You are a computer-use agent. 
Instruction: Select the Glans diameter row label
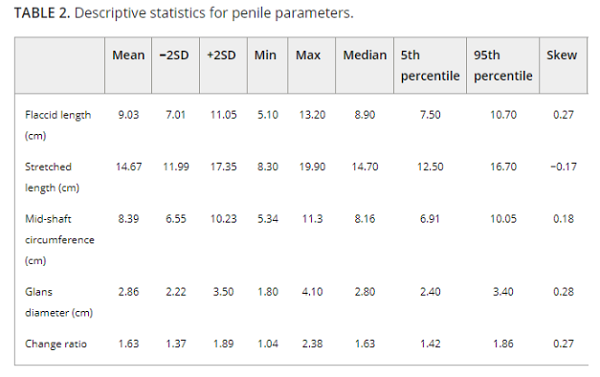pyautogui.click(x=59, y=302)
